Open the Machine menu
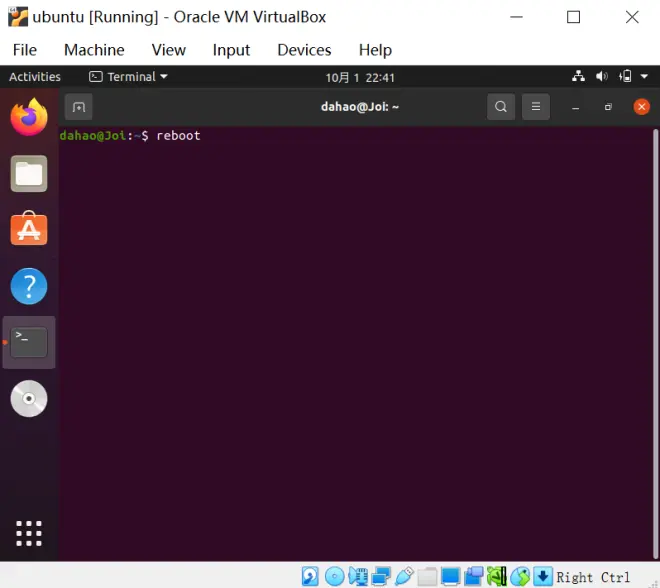 point(94,50)
